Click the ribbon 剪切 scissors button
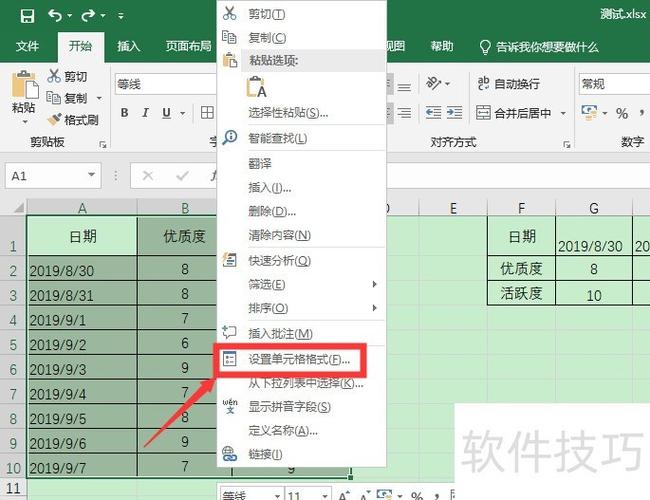The width and height of the screenshot is (650, 500). [67, 76]
